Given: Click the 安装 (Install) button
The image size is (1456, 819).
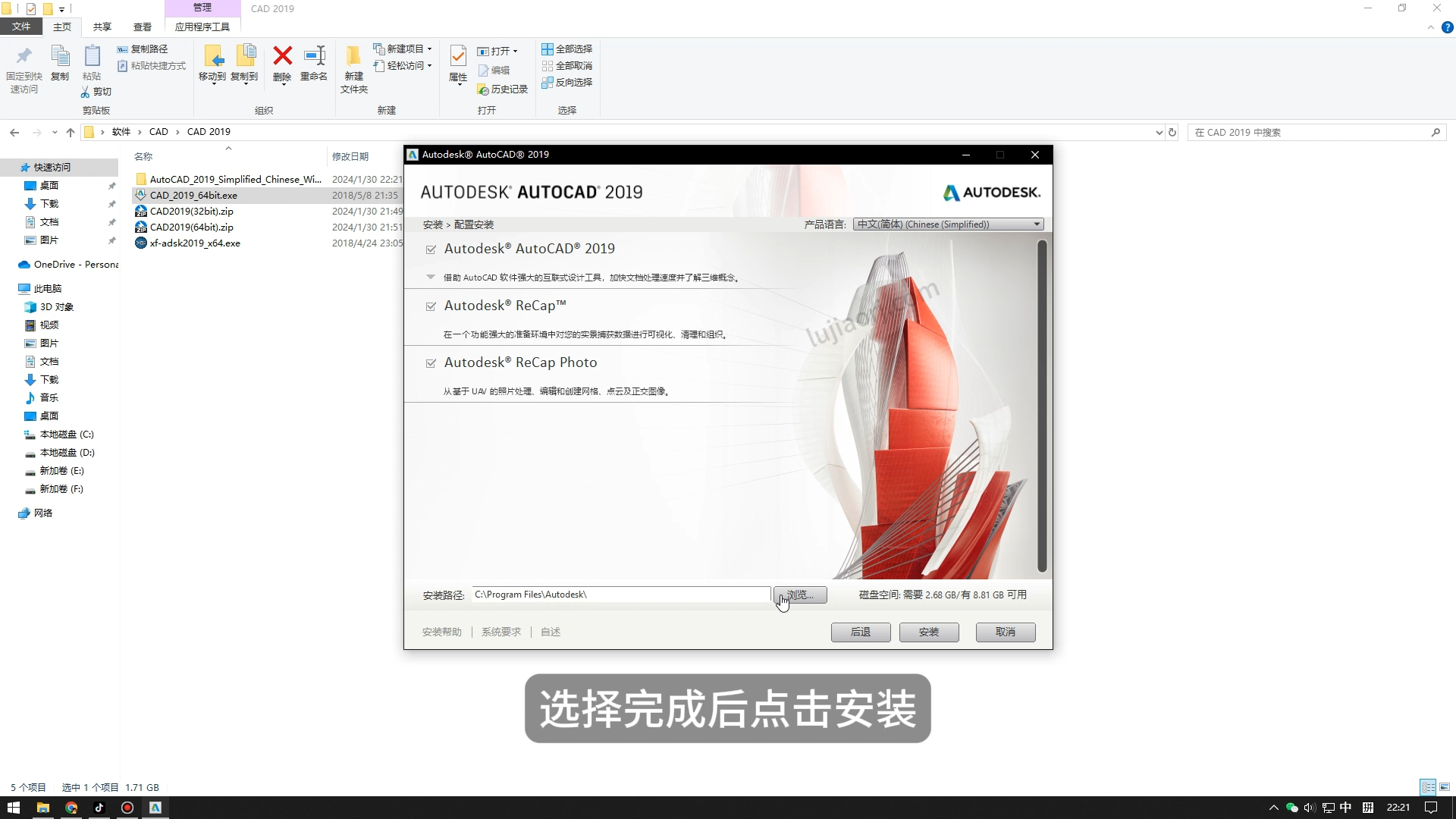Looking at the screenshot, I should pyautogui.click(x=928, y=632).
